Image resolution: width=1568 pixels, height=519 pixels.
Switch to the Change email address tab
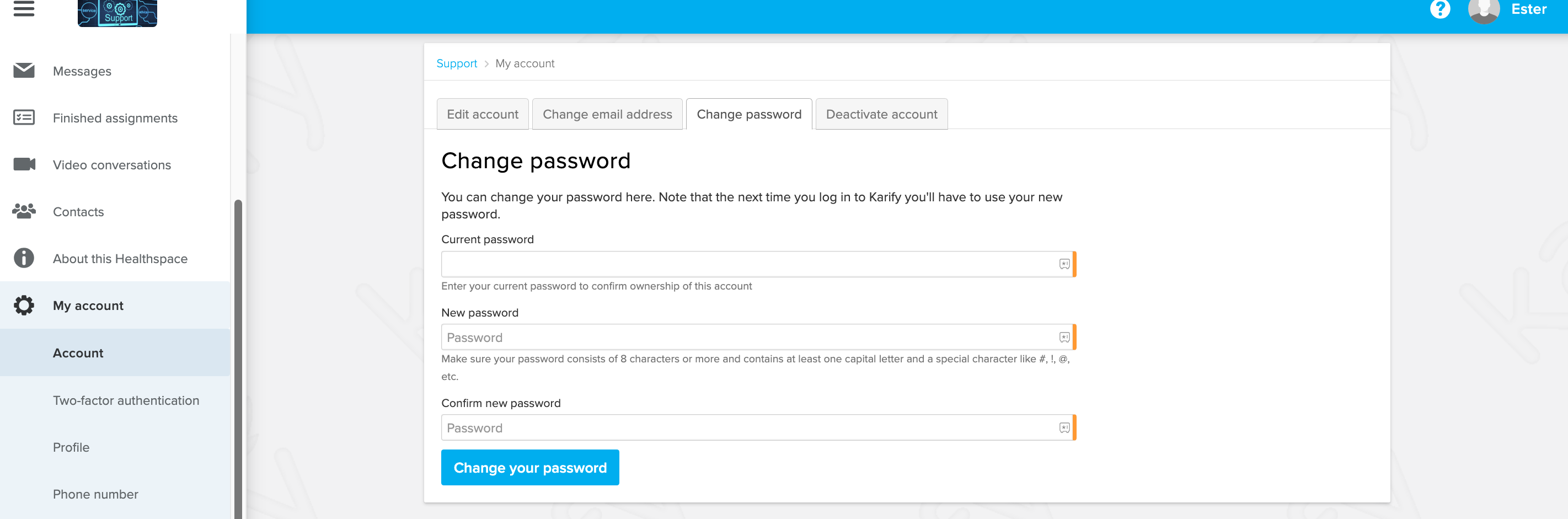pos(607,114)
